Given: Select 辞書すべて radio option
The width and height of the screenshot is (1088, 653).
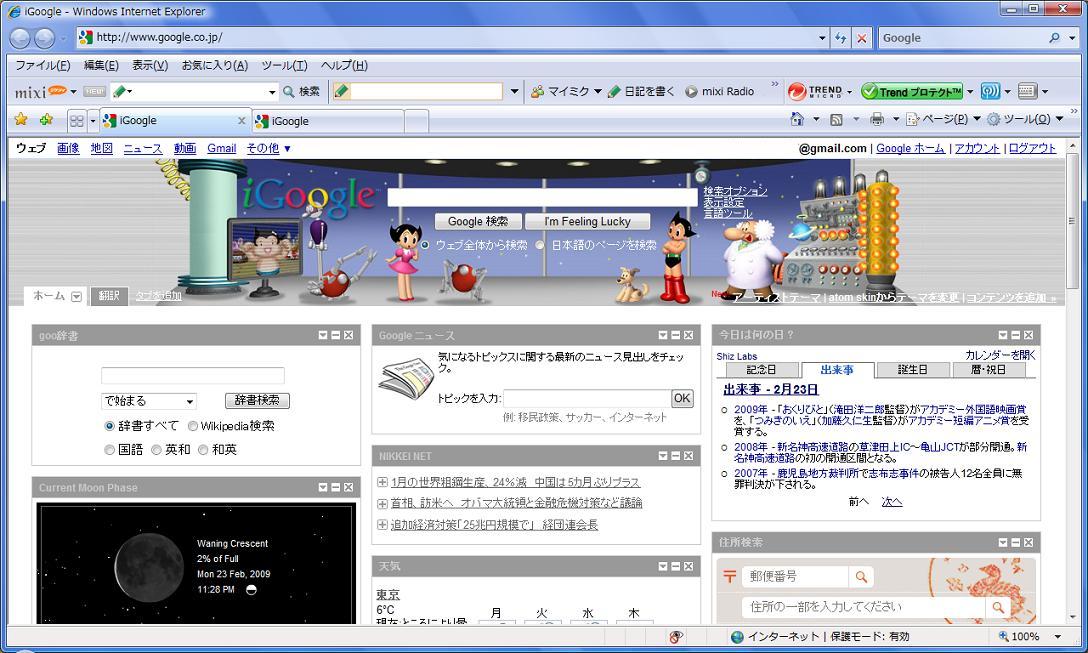Looking at the screenshot, I should click(x=109, y=426).
